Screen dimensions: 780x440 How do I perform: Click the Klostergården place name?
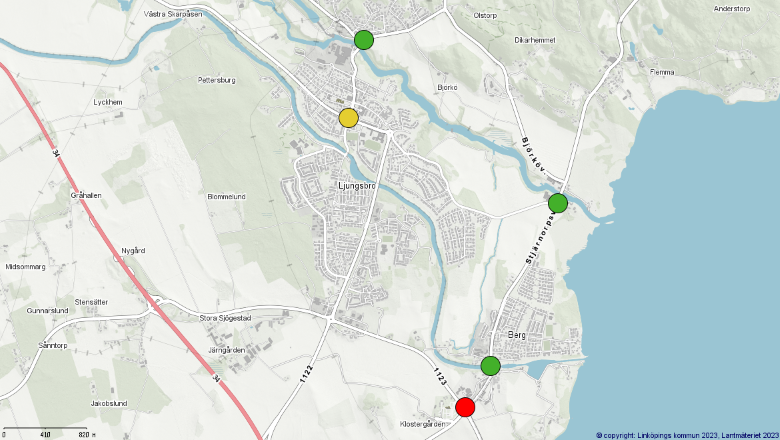(420, 424)
